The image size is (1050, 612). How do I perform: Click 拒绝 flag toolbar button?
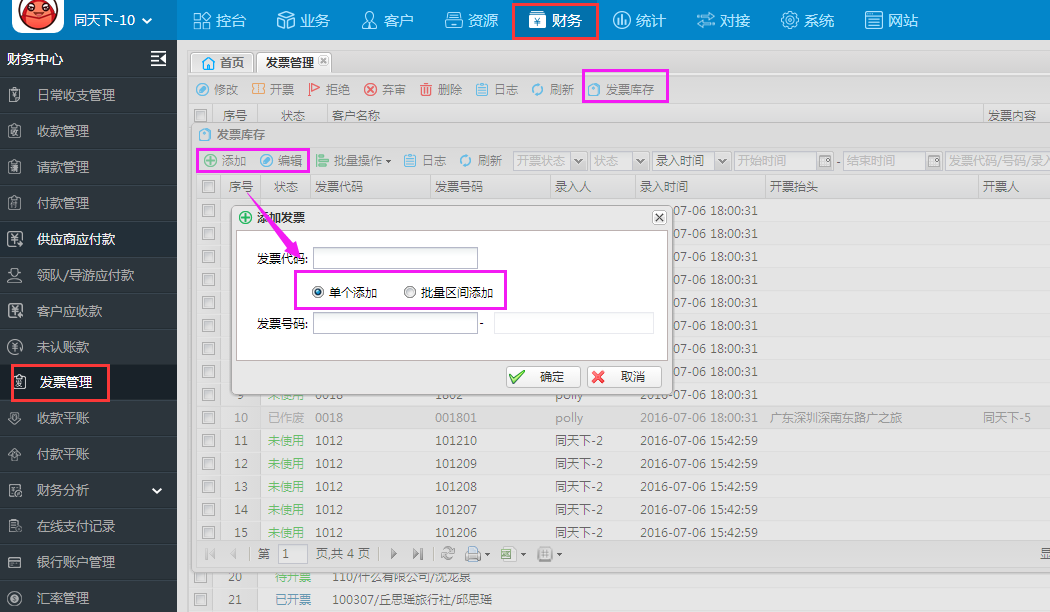(329, 89)
